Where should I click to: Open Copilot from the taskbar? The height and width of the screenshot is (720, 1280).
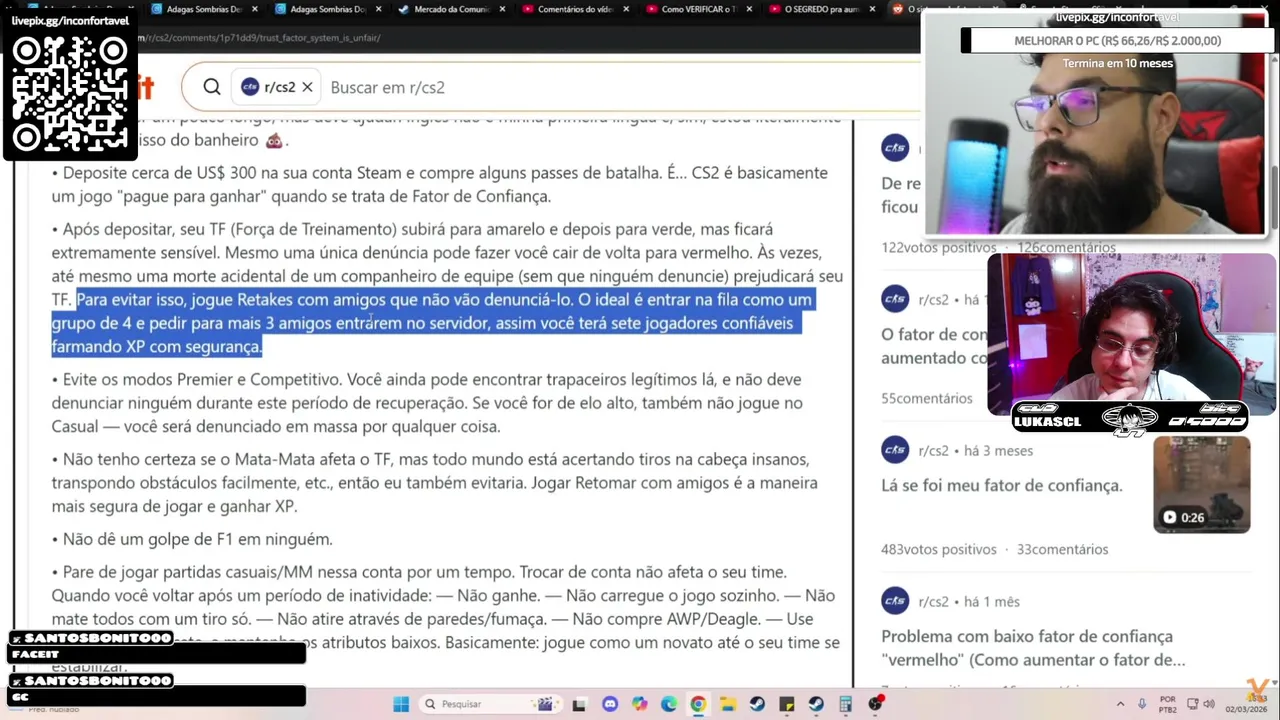pyautogui.click(x=639, y=704)
